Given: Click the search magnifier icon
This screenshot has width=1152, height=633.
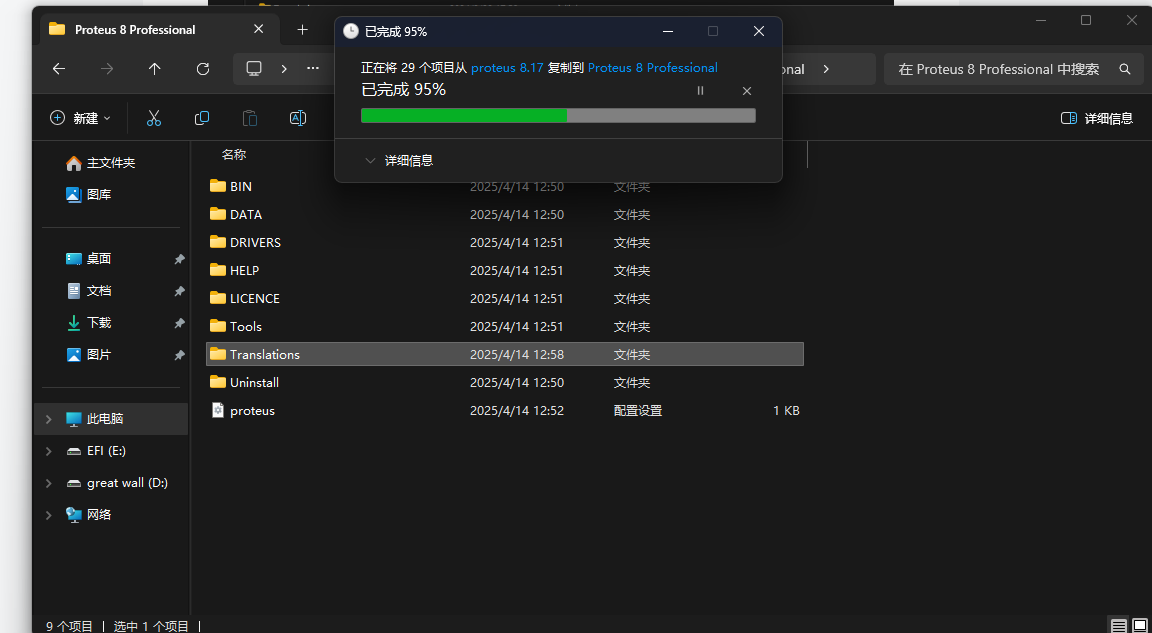Looking at the screenshot, I should (x=1124, y=68).
